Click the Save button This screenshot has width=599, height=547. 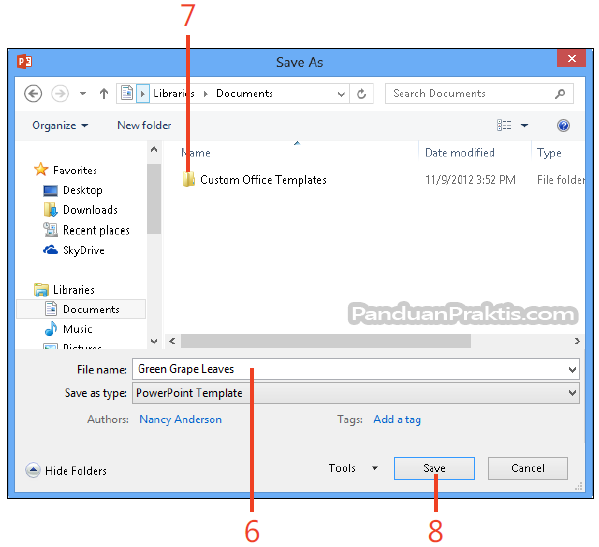[x=434, y=468]
